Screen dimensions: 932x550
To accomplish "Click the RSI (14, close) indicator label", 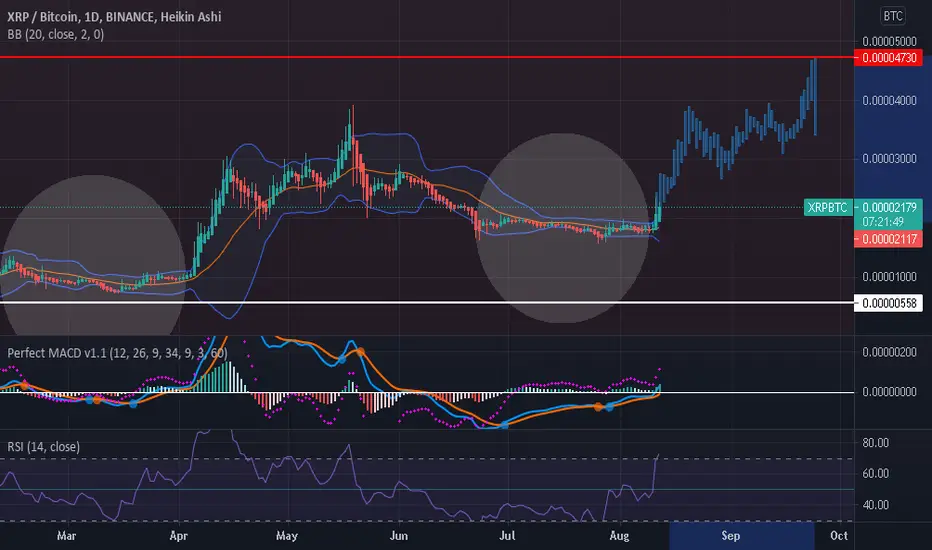I will pyautogui.click(x=43, y=447).
